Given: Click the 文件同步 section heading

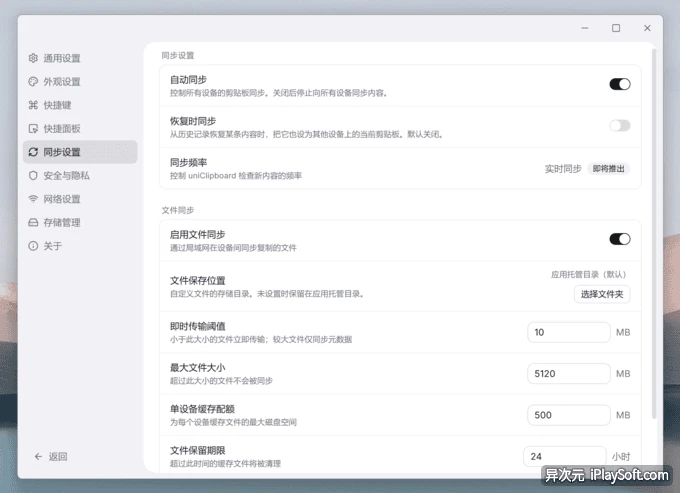Looking at the screenshot, I should click(178, 210).
